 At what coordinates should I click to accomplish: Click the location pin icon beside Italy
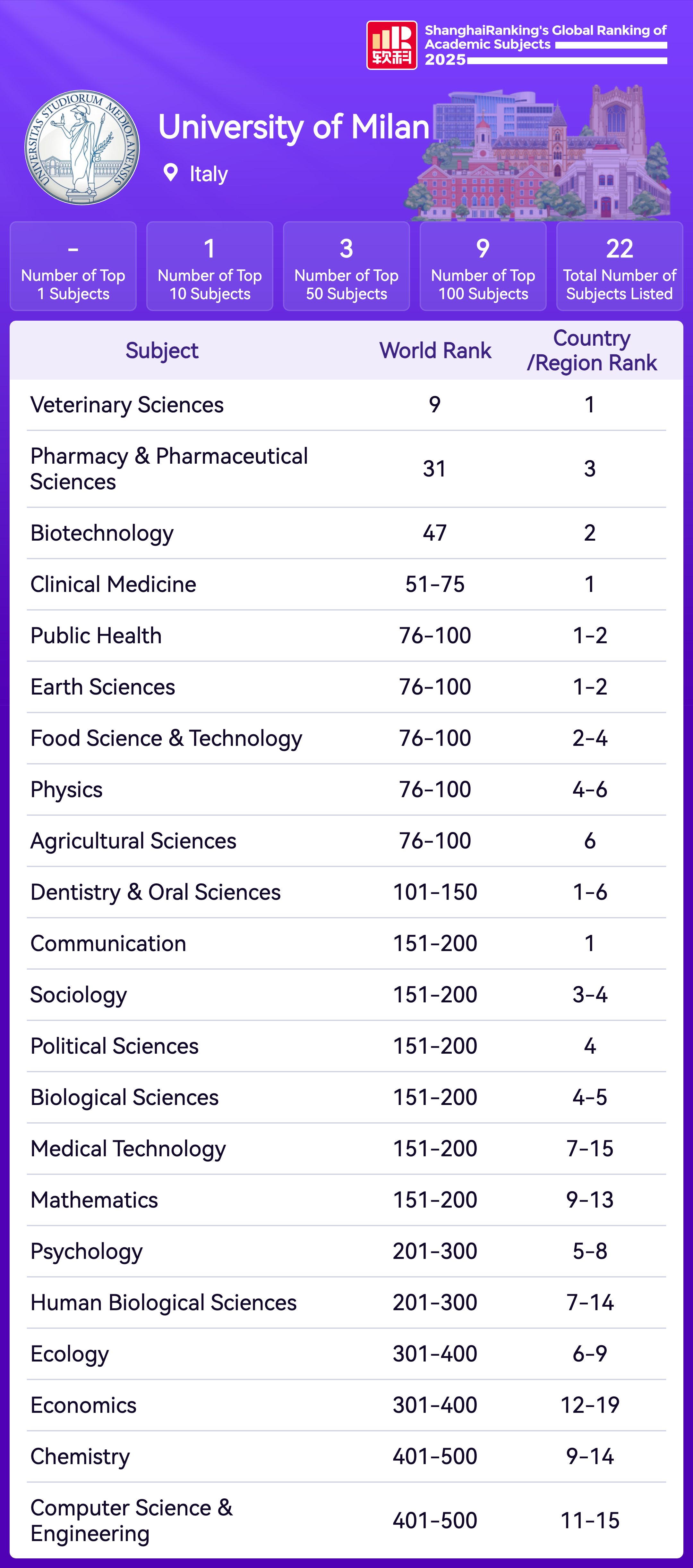[x=171, y=173]
